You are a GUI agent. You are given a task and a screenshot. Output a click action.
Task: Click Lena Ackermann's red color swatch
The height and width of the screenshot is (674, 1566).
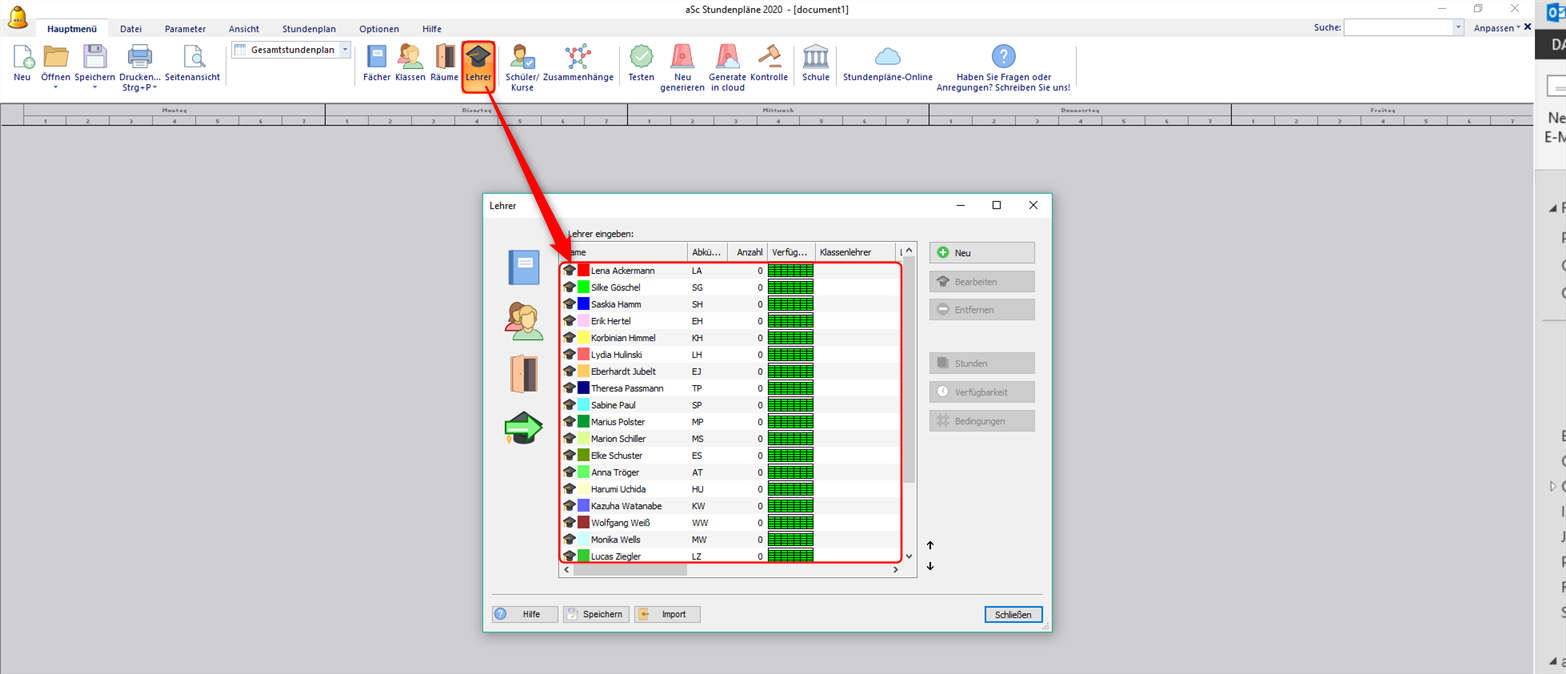pos(584,271)
